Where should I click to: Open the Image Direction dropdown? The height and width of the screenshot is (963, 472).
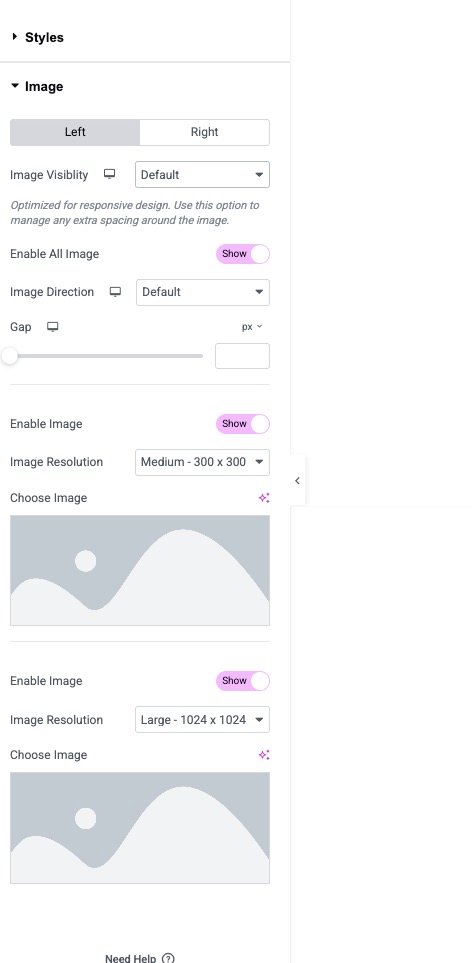(203, 292)
